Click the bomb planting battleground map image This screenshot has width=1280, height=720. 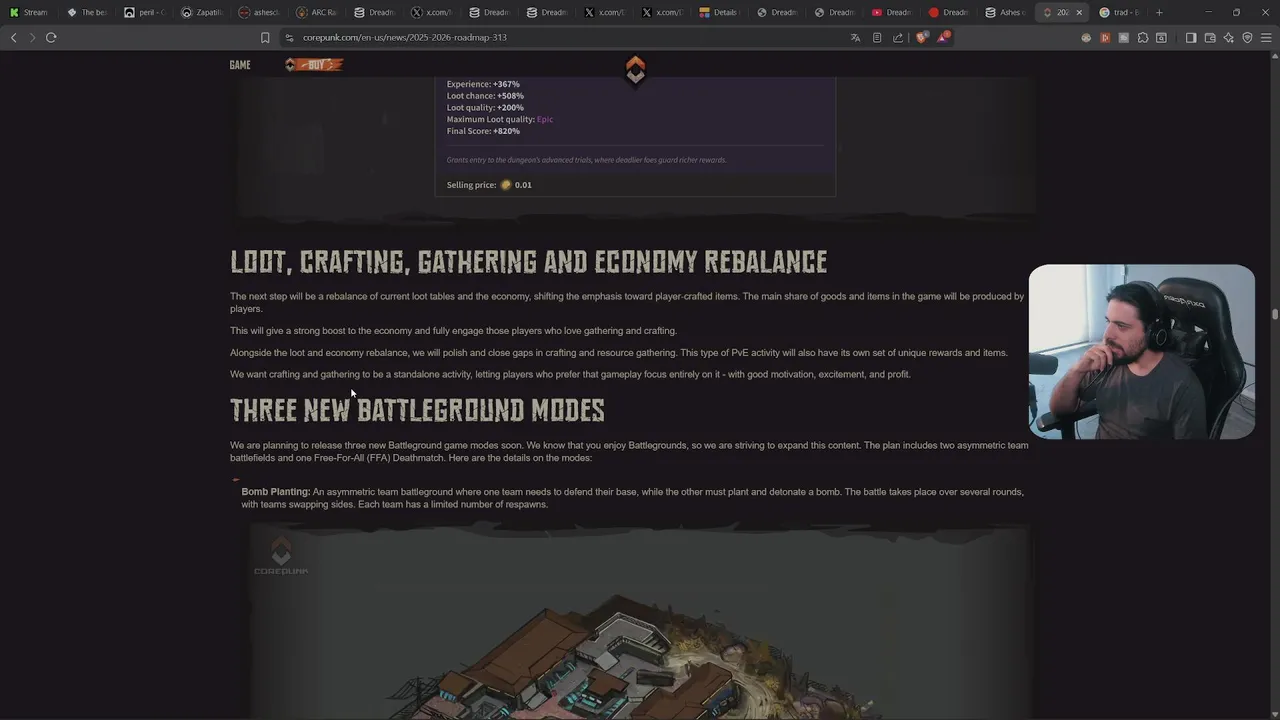point(640,620)
